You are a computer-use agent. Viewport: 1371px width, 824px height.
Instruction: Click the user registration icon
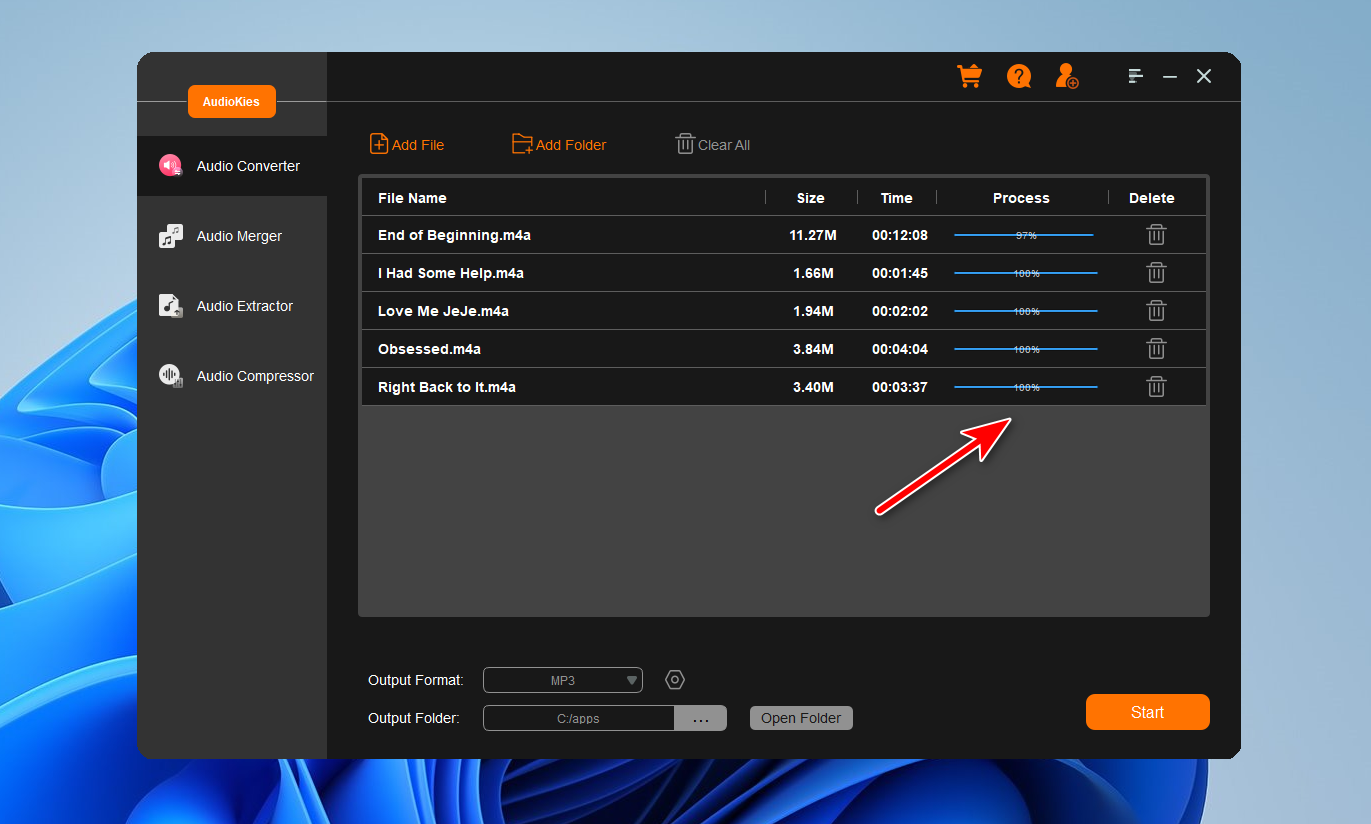pyautogui.click(x=1067, y=76)
